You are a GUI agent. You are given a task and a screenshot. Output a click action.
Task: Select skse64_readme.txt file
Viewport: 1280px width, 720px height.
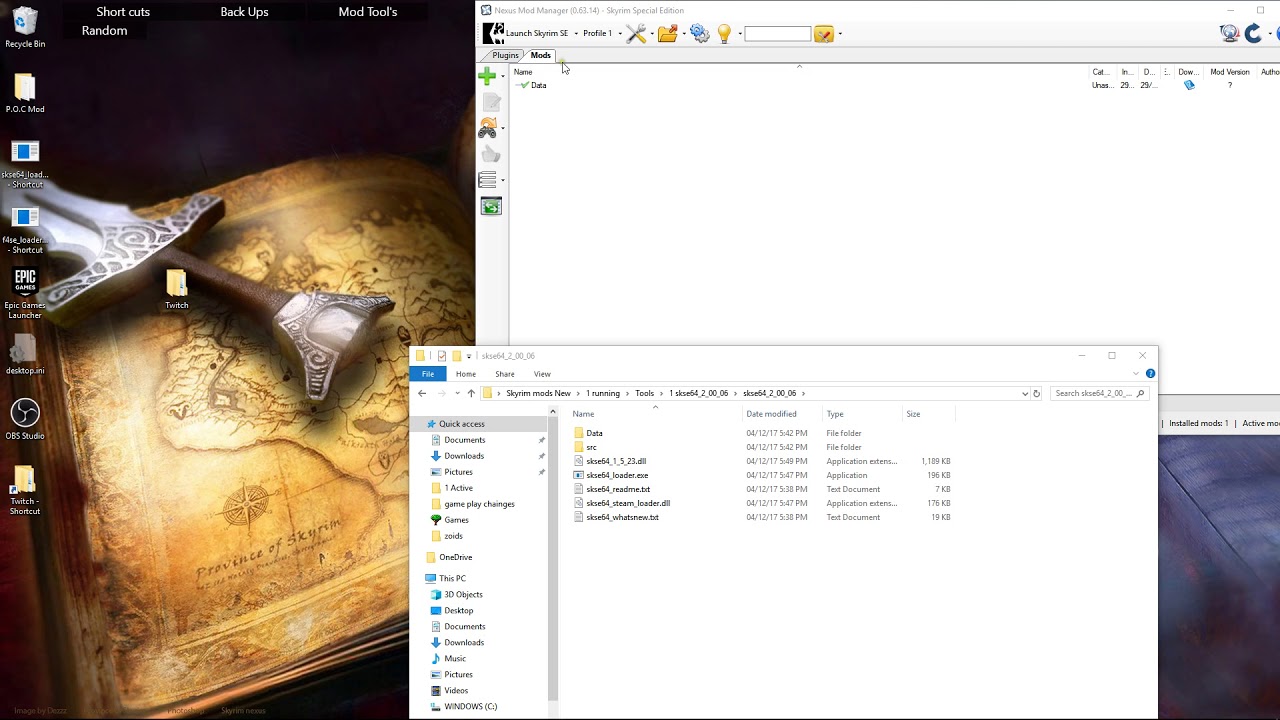pyautogui.click(x=618, y=489)
